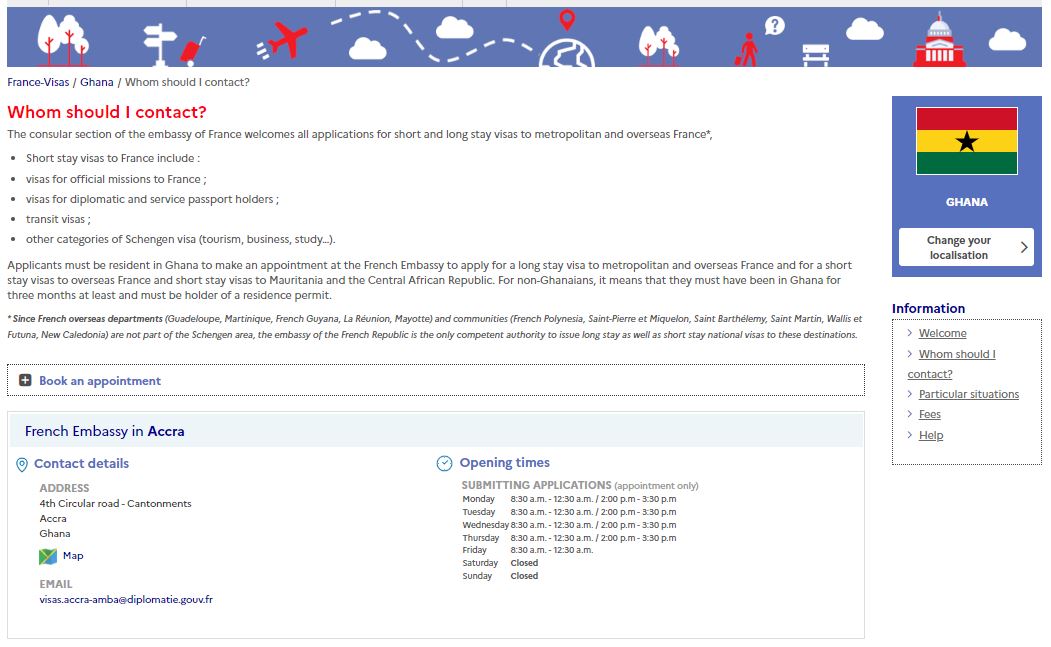Screen dimensions: 1051x647
Task: Click the globe illustration in the banner
Action: [567, 54]
